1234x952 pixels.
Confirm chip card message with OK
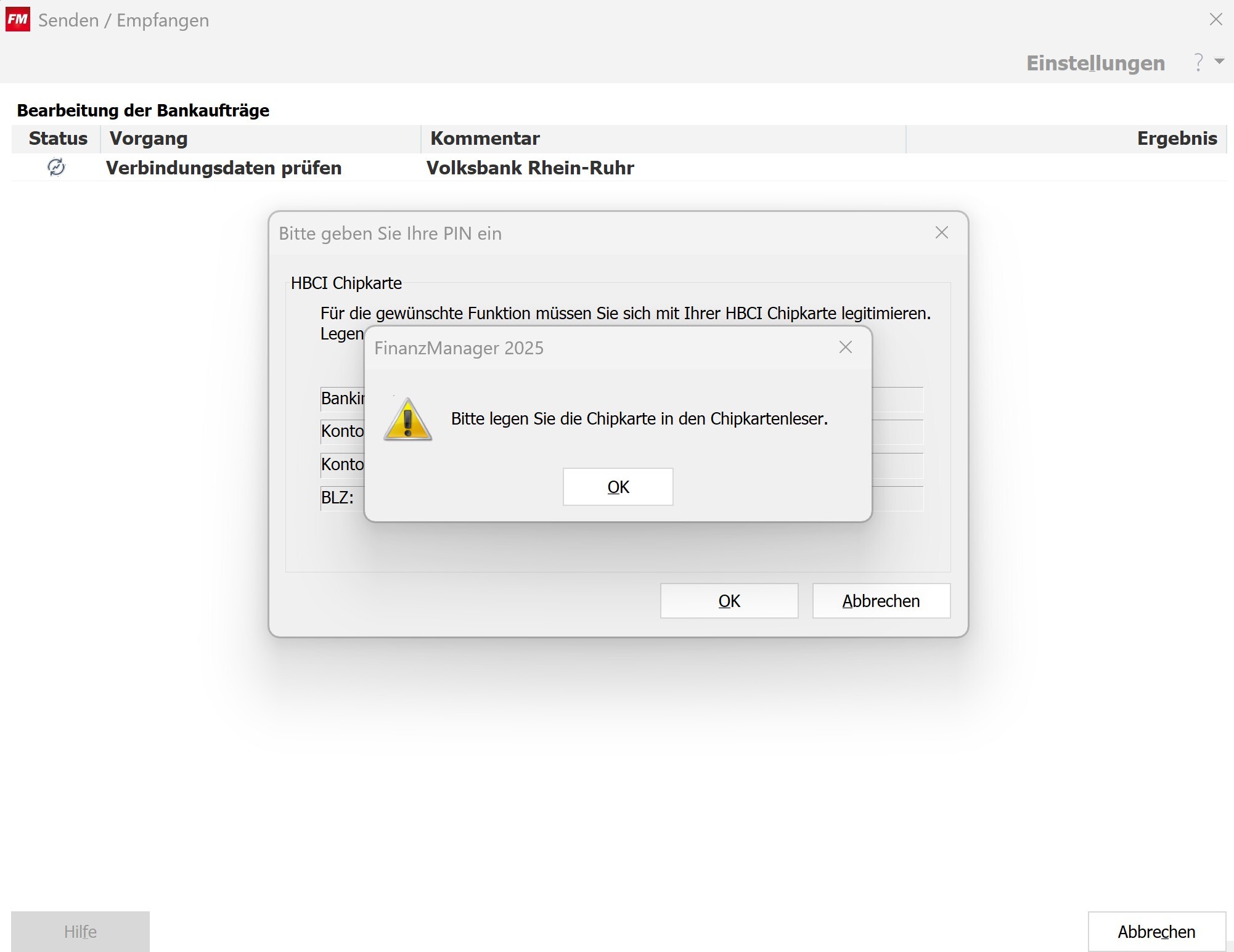click(618, 487)
